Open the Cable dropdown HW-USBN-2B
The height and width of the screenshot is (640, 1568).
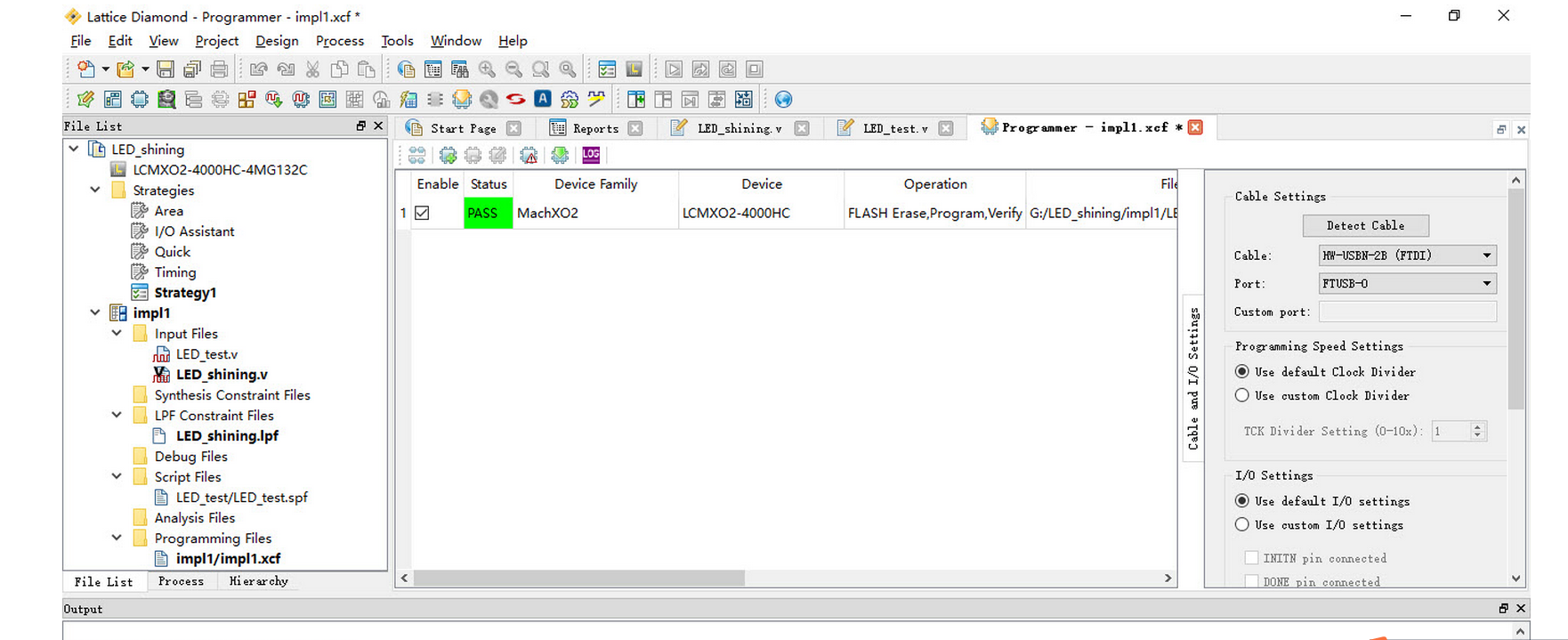tap(1407, 255)
